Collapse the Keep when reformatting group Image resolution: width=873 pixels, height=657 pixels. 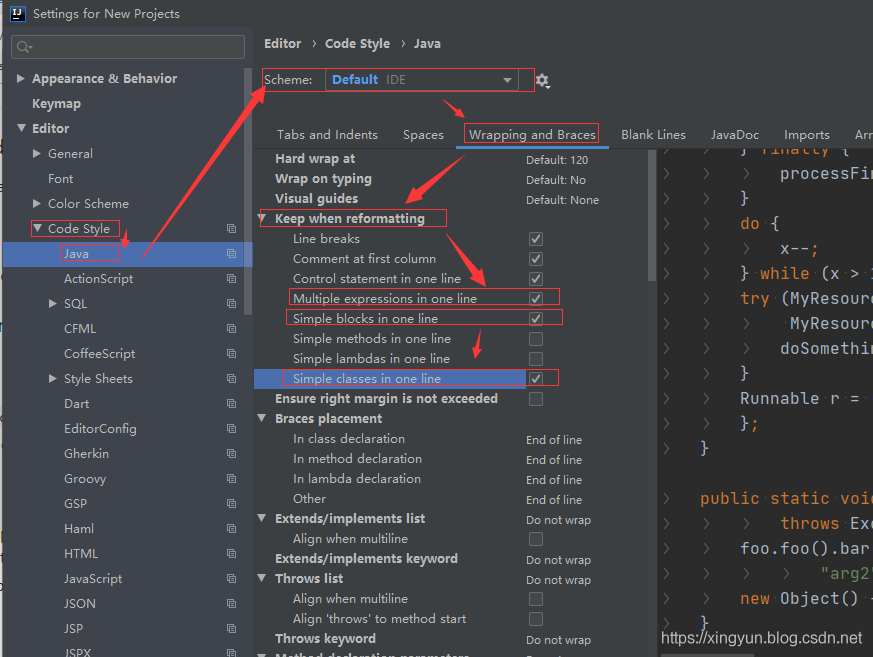click(264, 219)
